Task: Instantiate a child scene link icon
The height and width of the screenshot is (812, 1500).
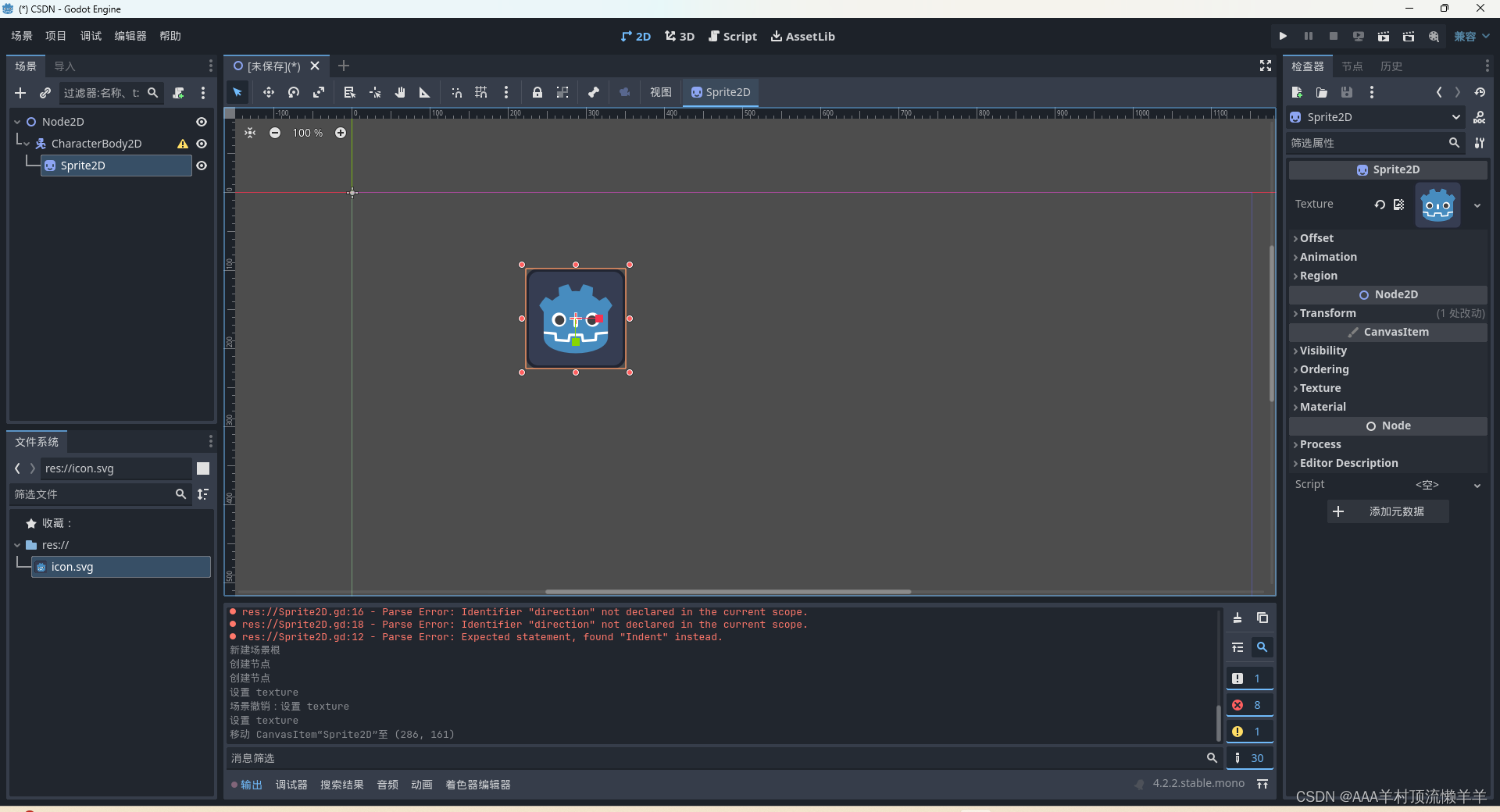Action: tap(45, 93)
